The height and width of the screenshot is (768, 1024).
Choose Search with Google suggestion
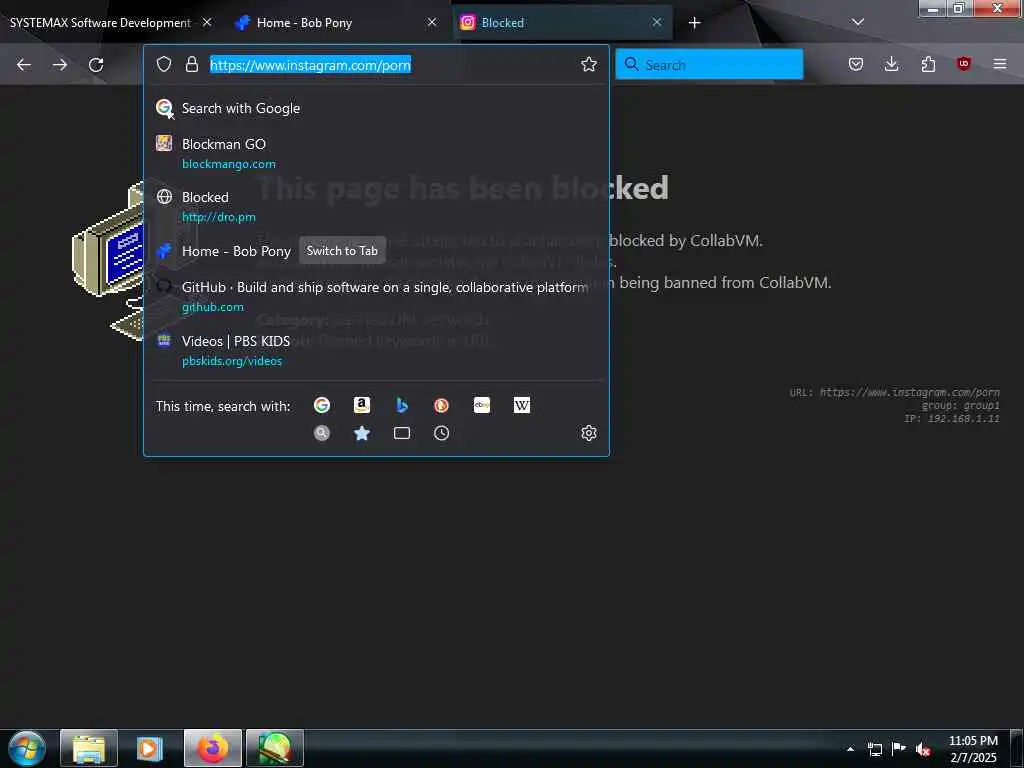376,108
